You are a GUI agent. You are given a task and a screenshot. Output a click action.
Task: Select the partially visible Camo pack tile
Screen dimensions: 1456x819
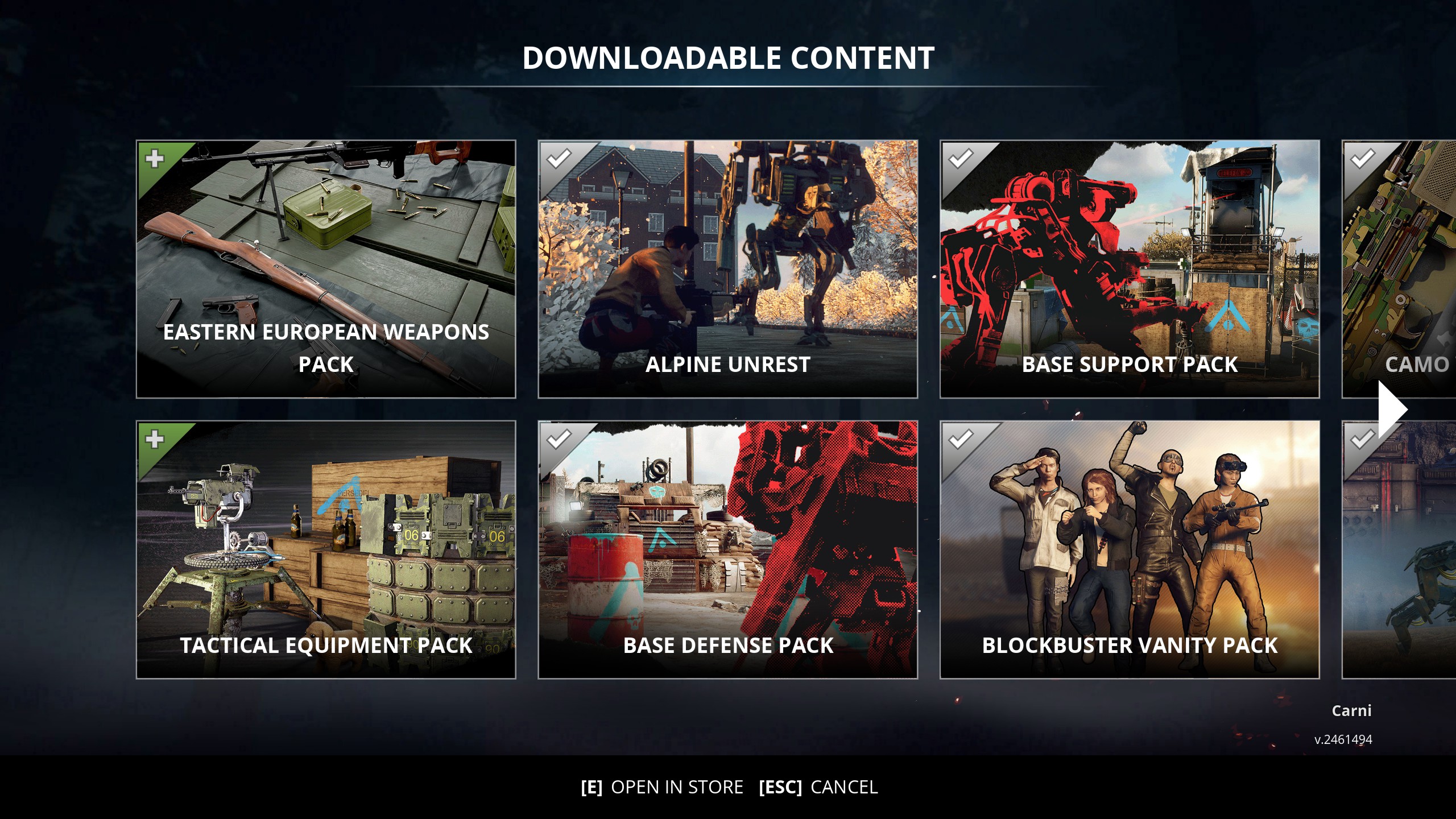tap(1399, 269)
